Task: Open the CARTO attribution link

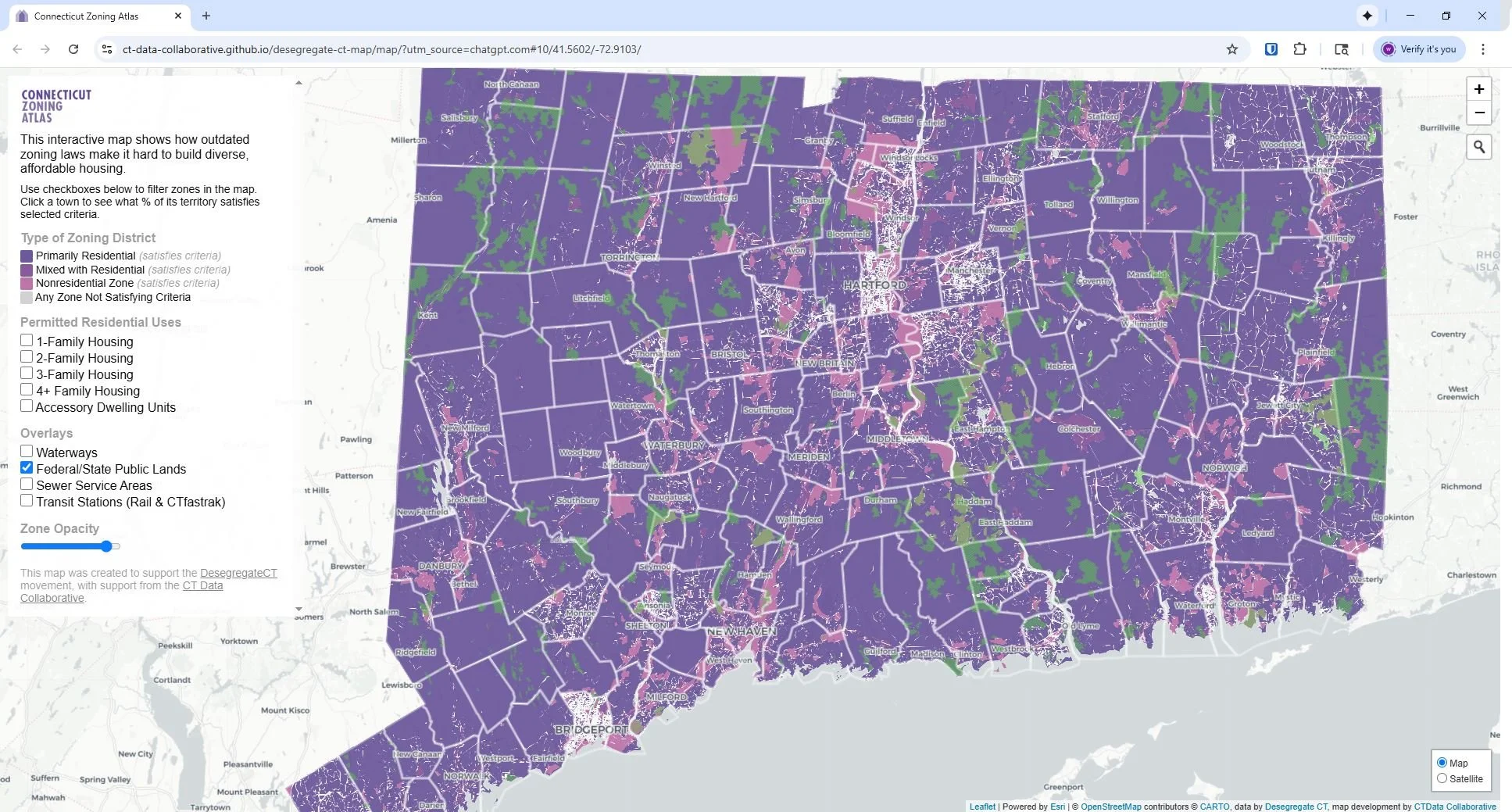Action: point(1214,807)
